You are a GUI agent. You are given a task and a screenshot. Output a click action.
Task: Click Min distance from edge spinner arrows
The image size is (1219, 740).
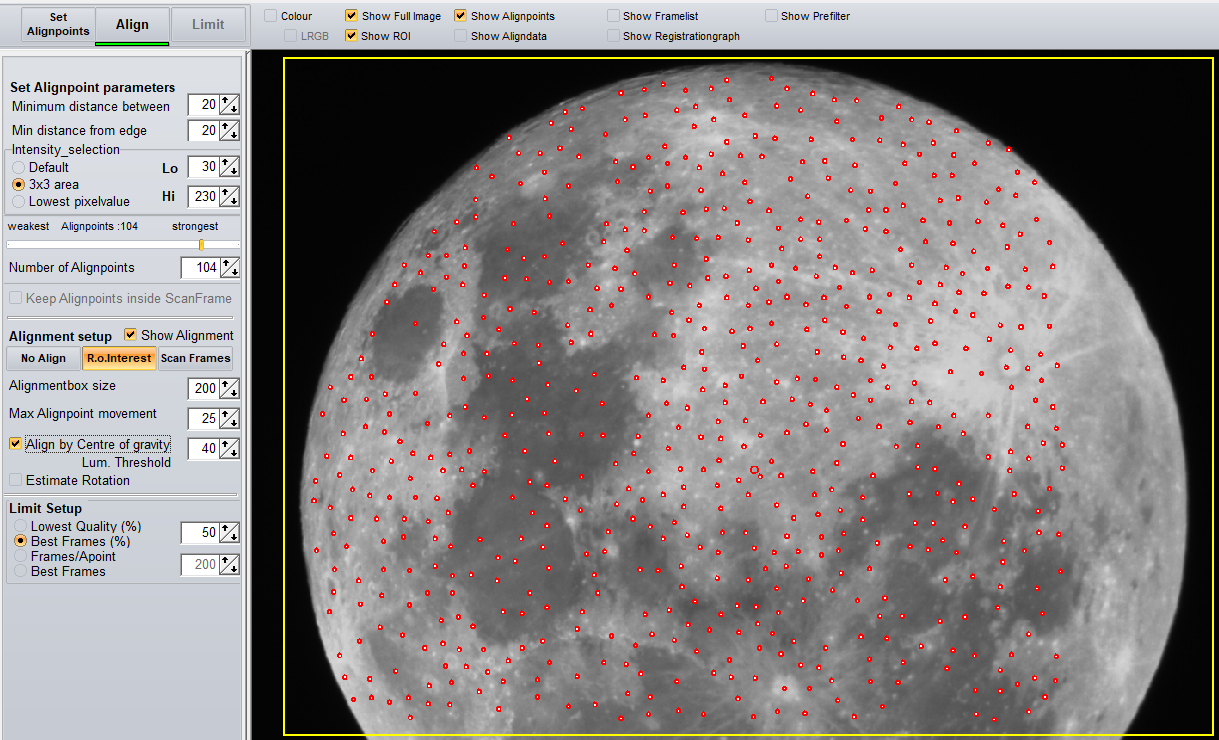click(x=229, y=130)
